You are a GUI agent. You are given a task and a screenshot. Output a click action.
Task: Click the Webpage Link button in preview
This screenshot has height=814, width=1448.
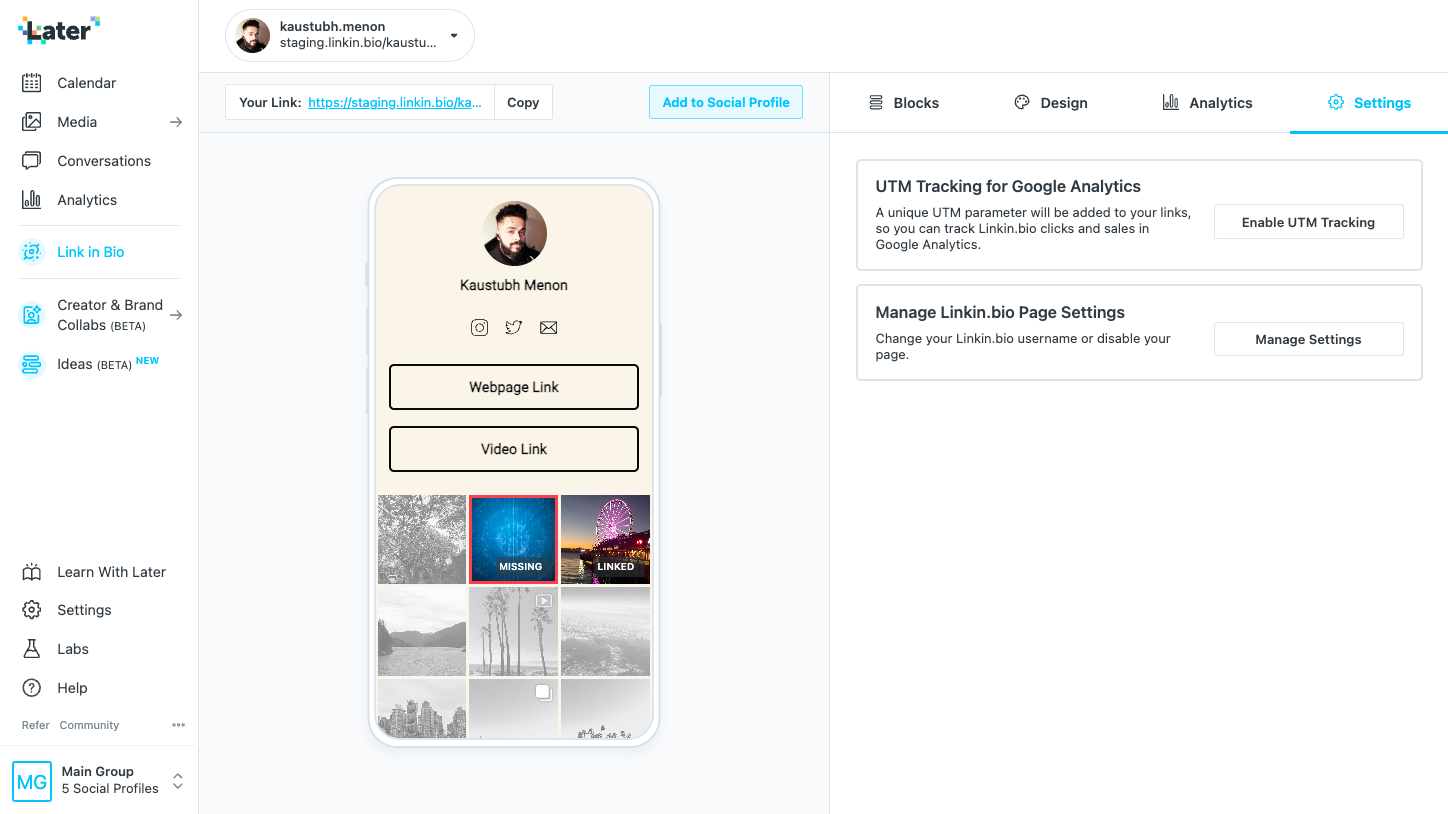coord(514,387)
